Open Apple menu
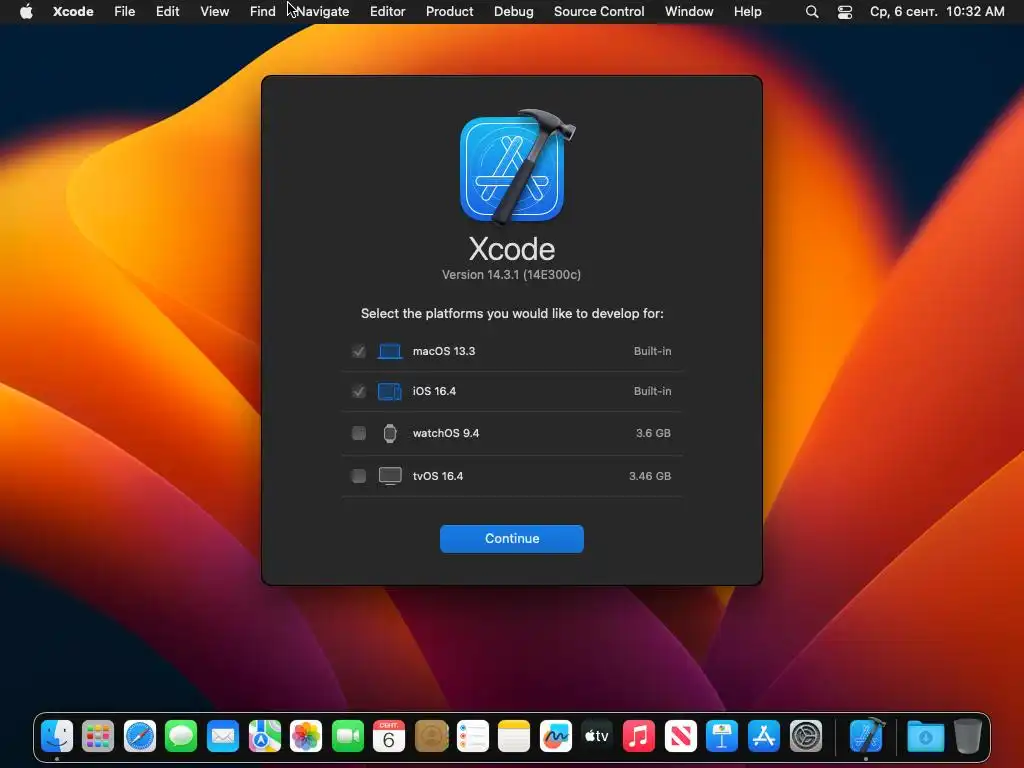 pyautogui.click(x=26, y=11)
